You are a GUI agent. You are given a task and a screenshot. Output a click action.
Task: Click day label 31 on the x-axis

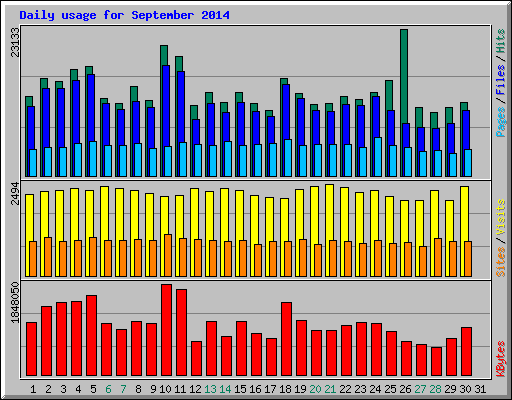(x=480, y=389)
